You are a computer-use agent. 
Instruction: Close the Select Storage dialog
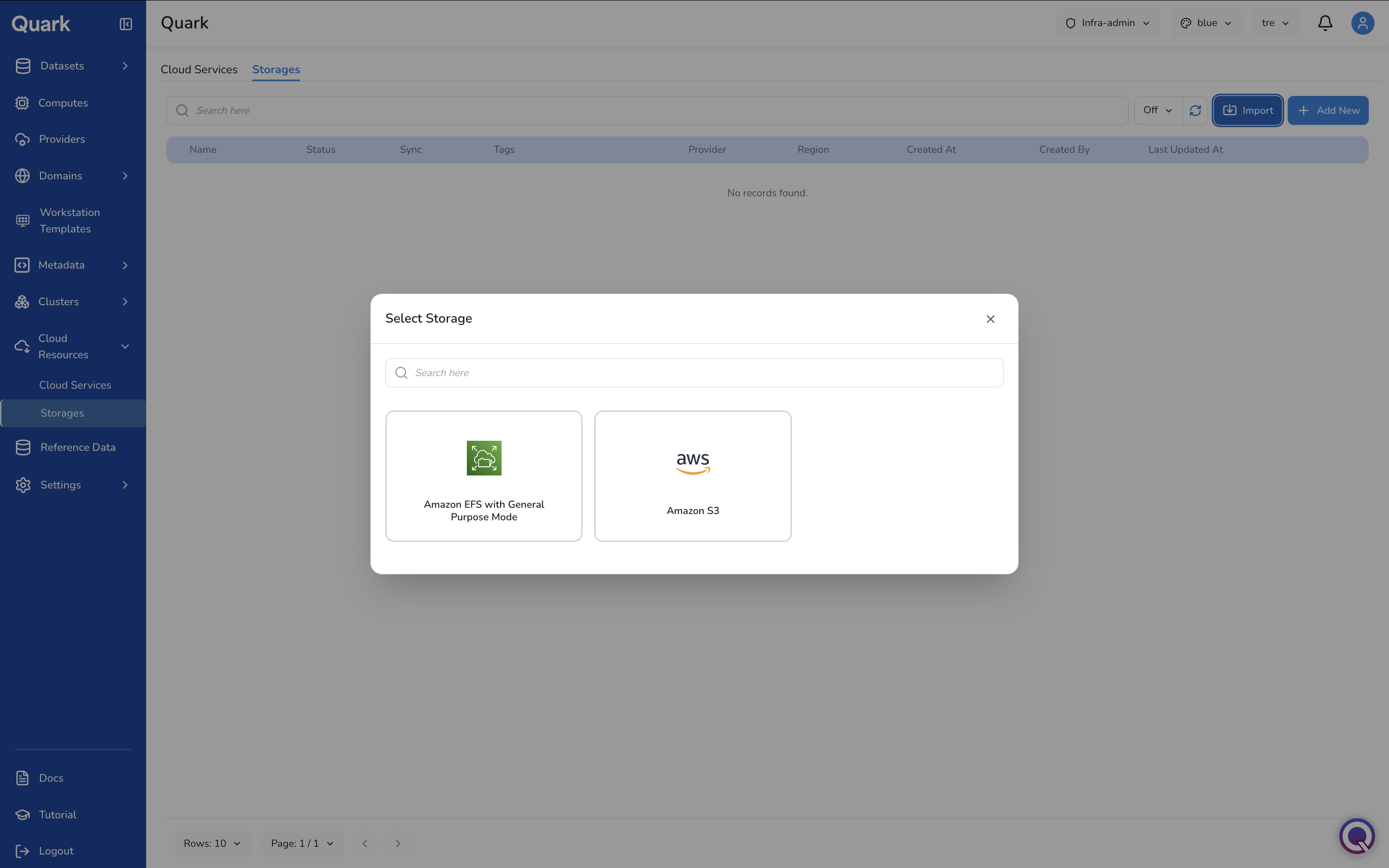(x=990, y=319)
